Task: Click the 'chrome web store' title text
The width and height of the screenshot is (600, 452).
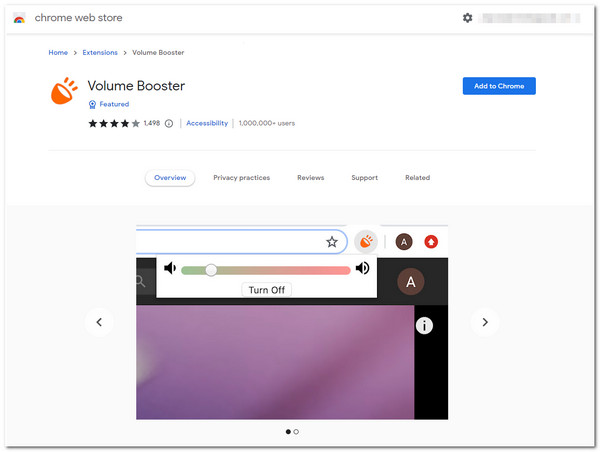Action: click(x=78, y=18)
